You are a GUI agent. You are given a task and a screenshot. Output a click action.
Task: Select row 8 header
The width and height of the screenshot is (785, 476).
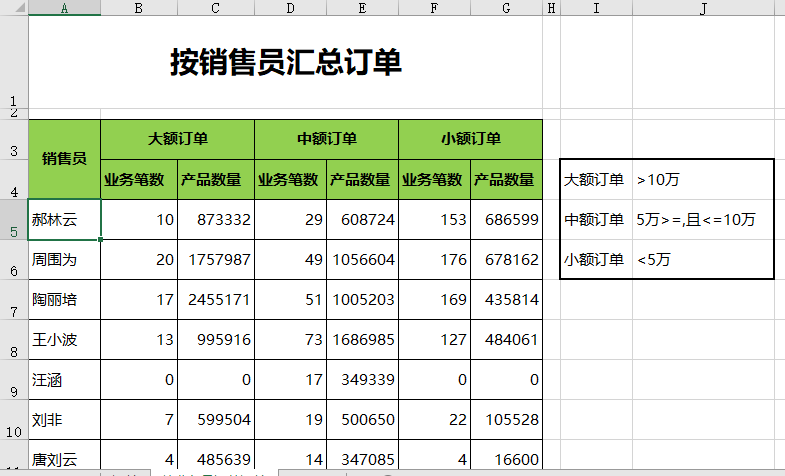coord(14,340)
